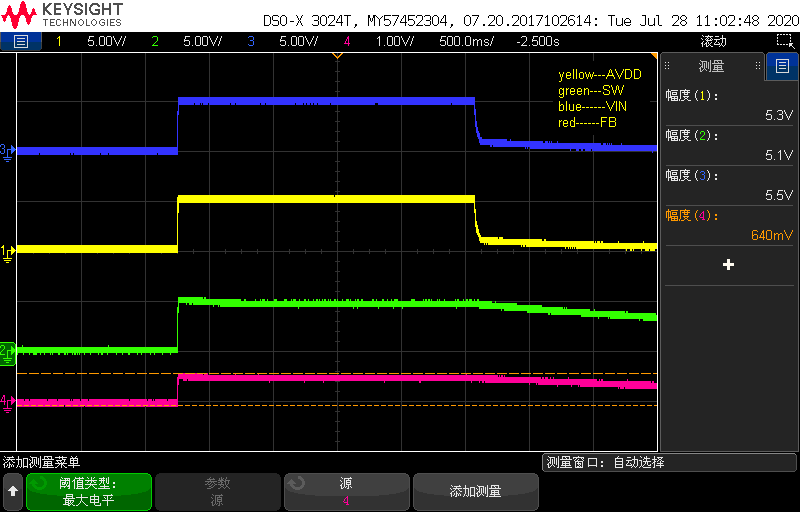
Task: Open the main menu icon at top left
Action: tap(20, 41)
